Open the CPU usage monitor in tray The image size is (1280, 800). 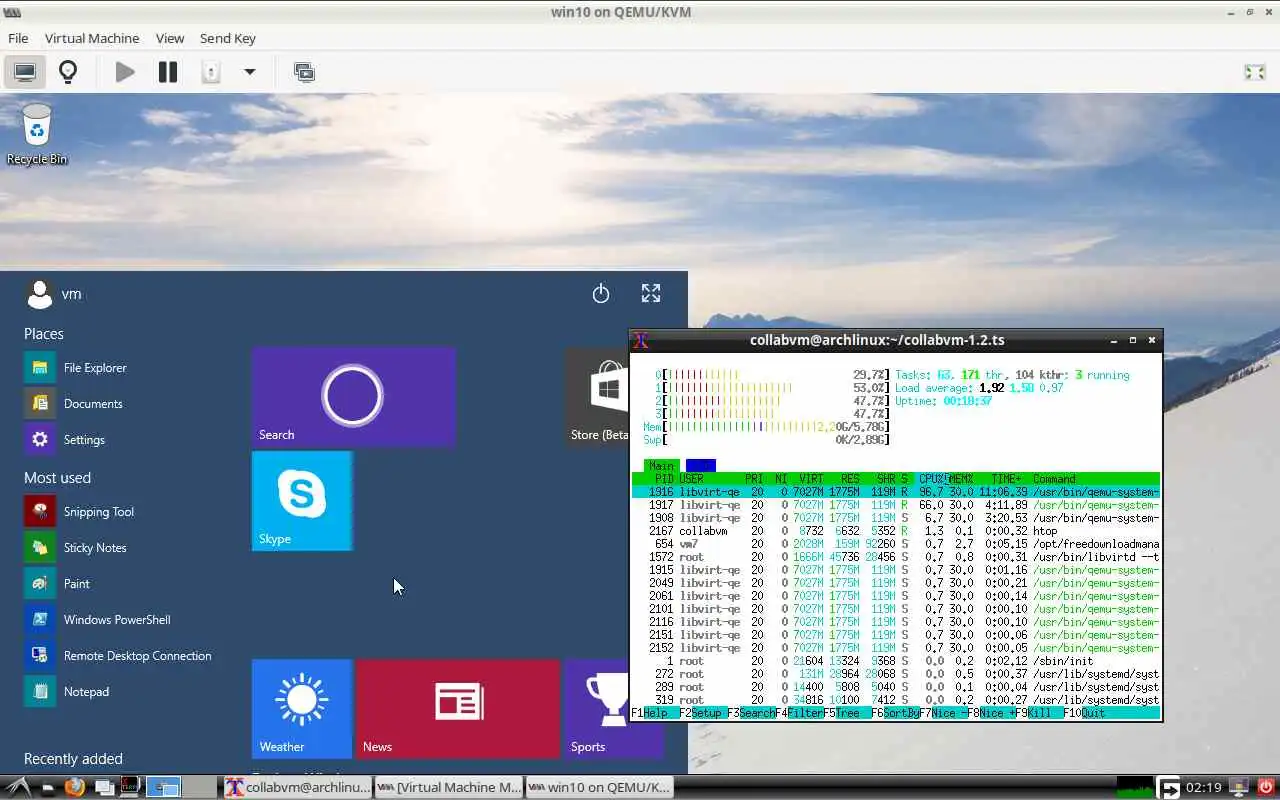1134,788
